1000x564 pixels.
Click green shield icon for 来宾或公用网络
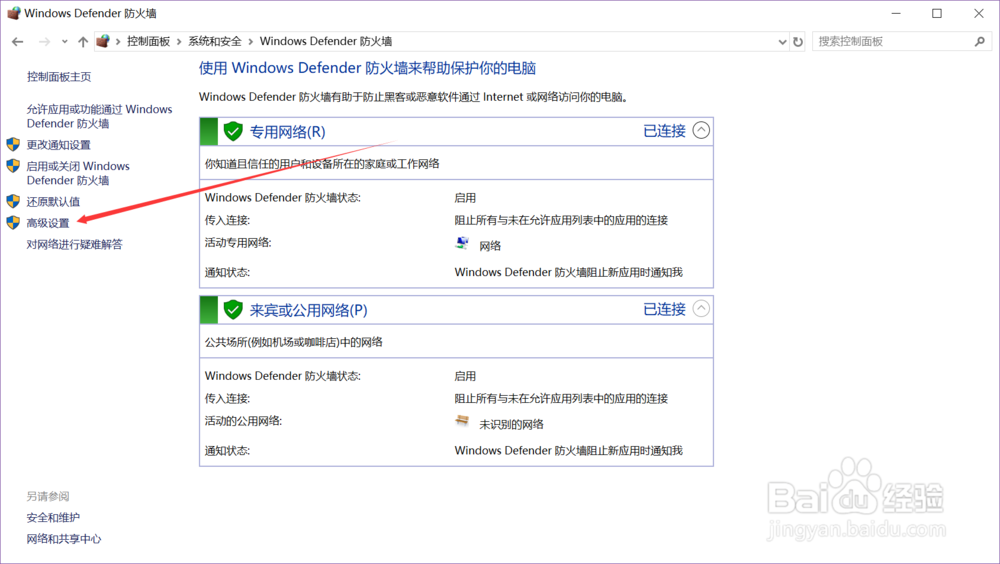233,310
